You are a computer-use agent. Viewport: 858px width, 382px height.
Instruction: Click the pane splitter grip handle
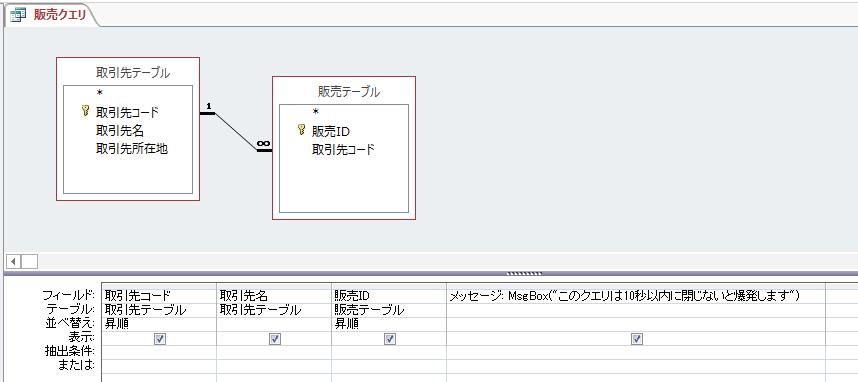tap(525, 273)
